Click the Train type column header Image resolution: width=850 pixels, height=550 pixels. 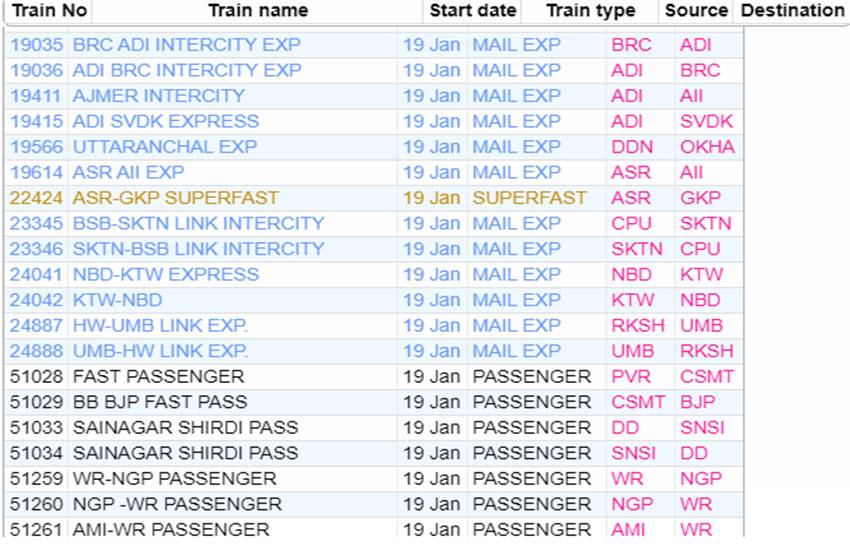click(x=590, y=10)
